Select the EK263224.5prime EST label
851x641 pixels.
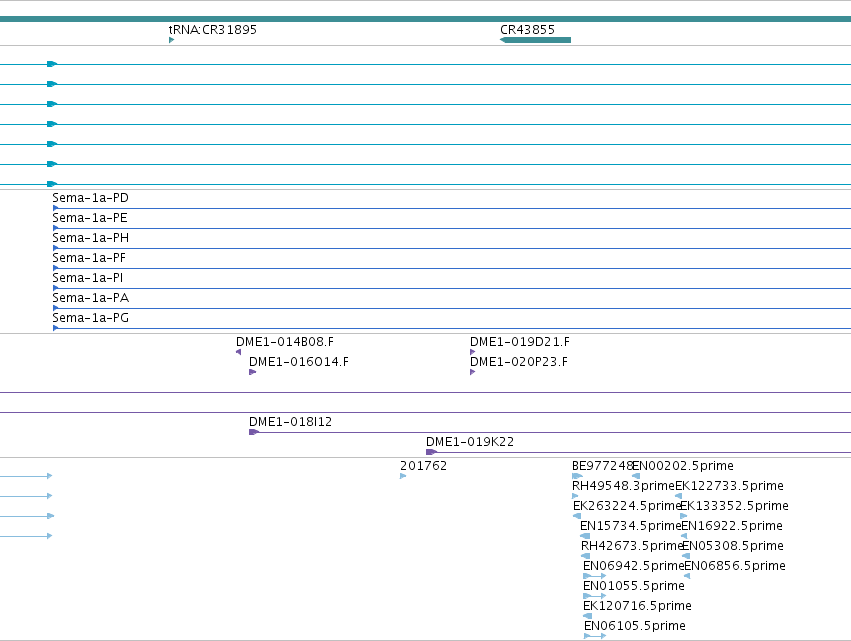click(x=627, y=506)
